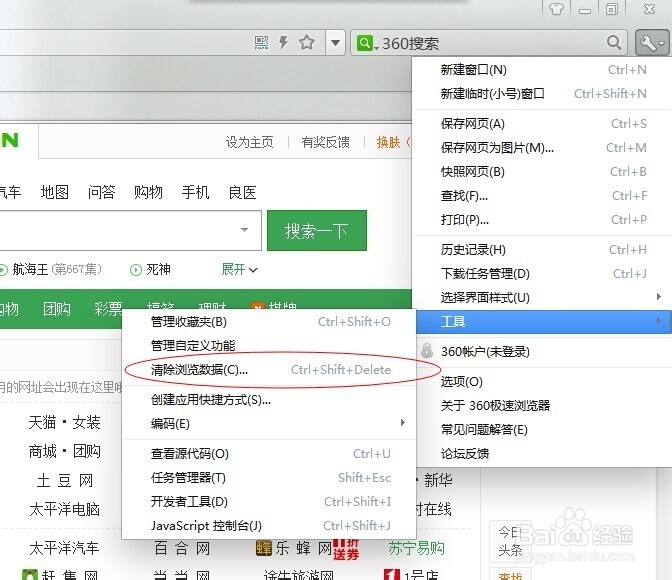672x580 pixels.
Task: Open 商城 · 团购 site link
Action: 64,451
